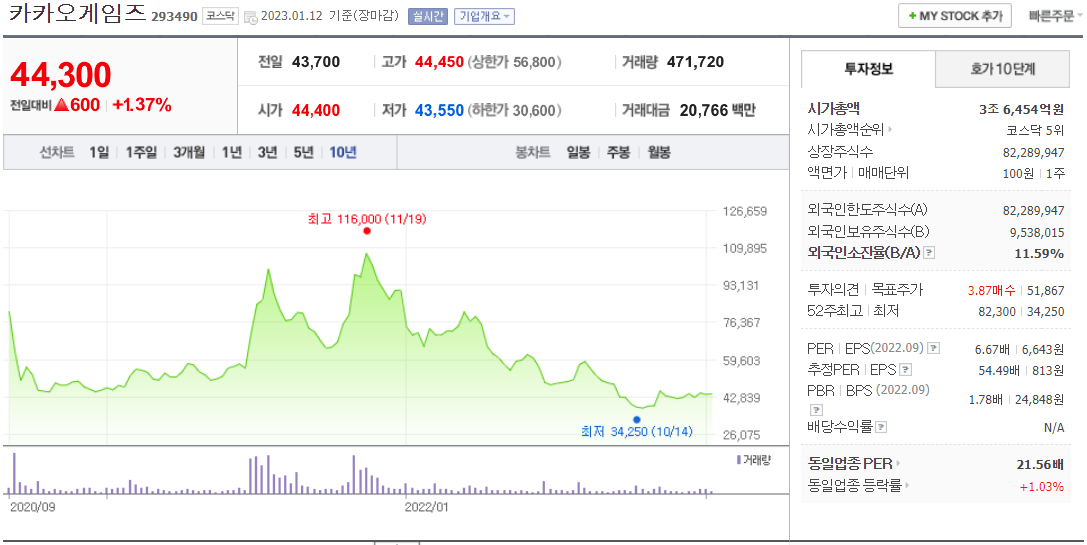Show the 월봉 candlestick chart
The height and width of the screenshot is (545, 1087).
(x=659, y=153)
